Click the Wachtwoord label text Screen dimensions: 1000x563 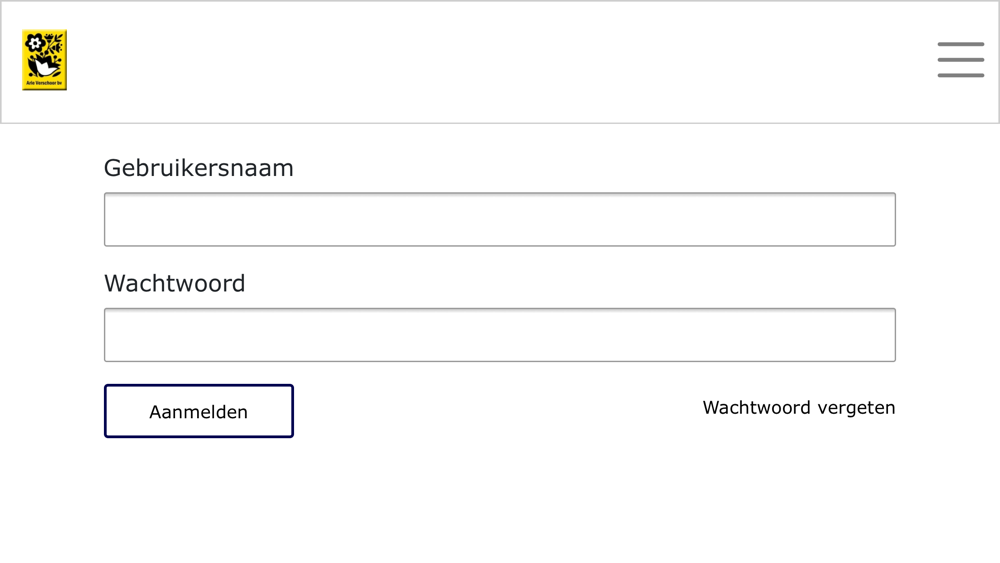coord(175,284)
